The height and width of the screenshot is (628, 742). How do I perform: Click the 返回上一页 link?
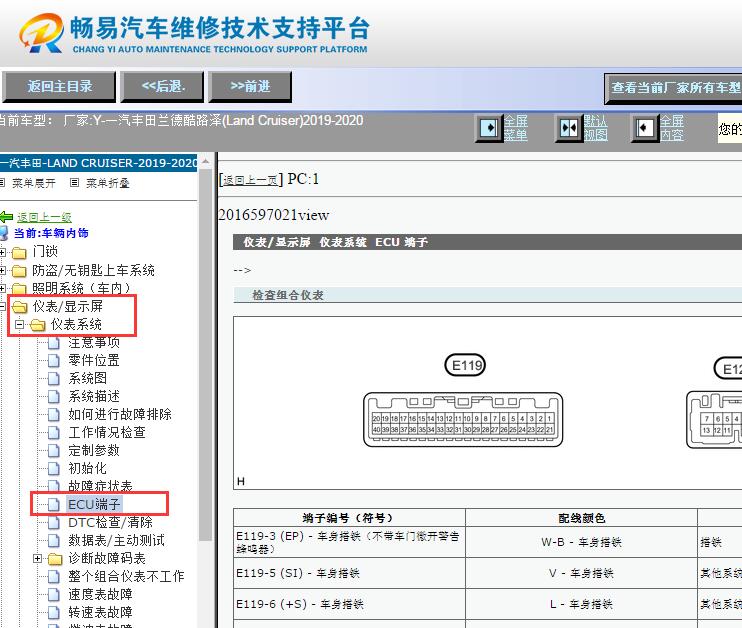pyautogui.click(x=250, y=180)
